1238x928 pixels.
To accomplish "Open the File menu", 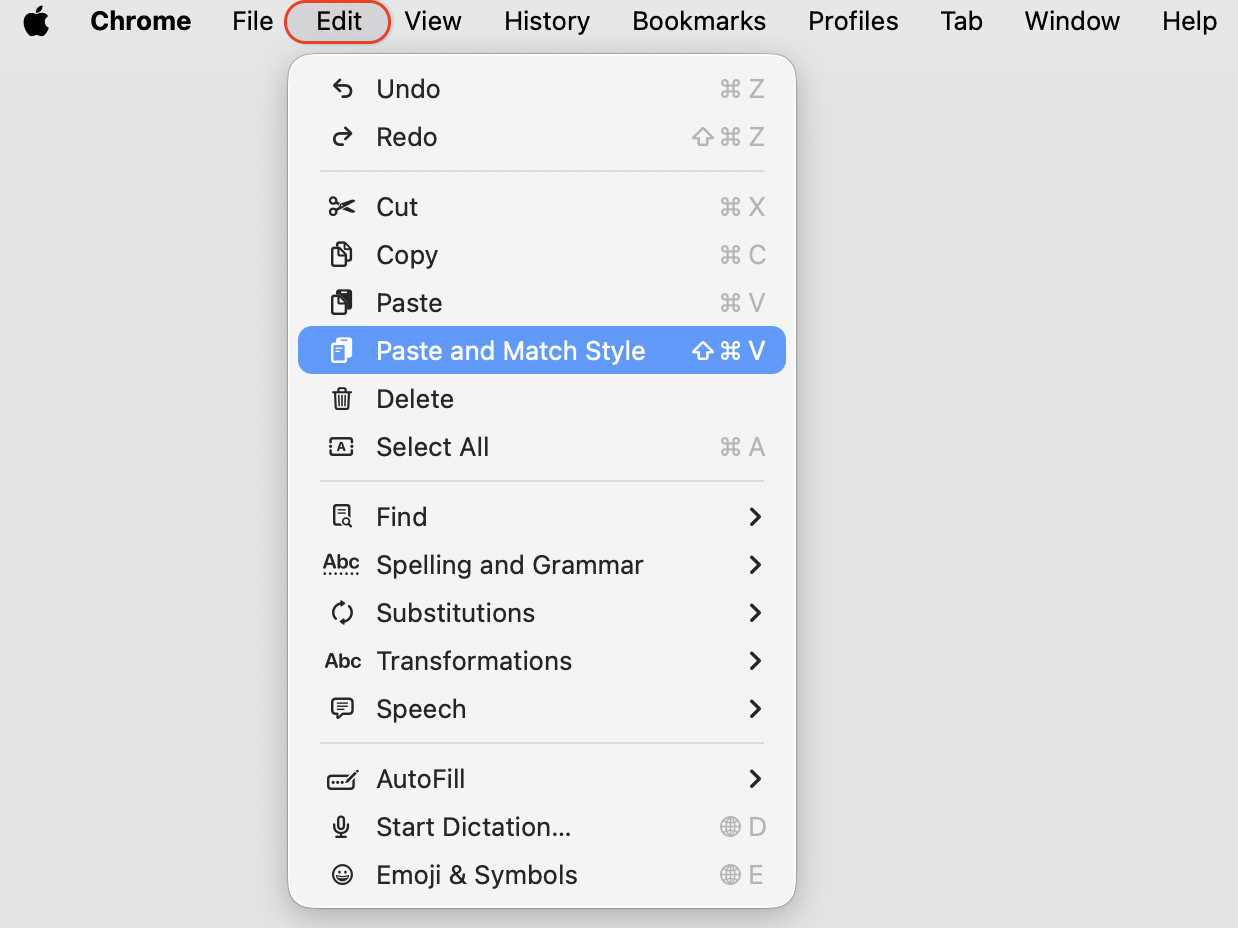I will tap(252, 21).
